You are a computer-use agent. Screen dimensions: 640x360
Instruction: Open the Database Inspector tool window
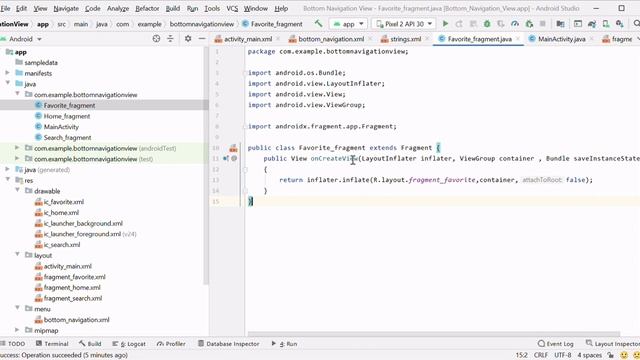tap(229, 344)
